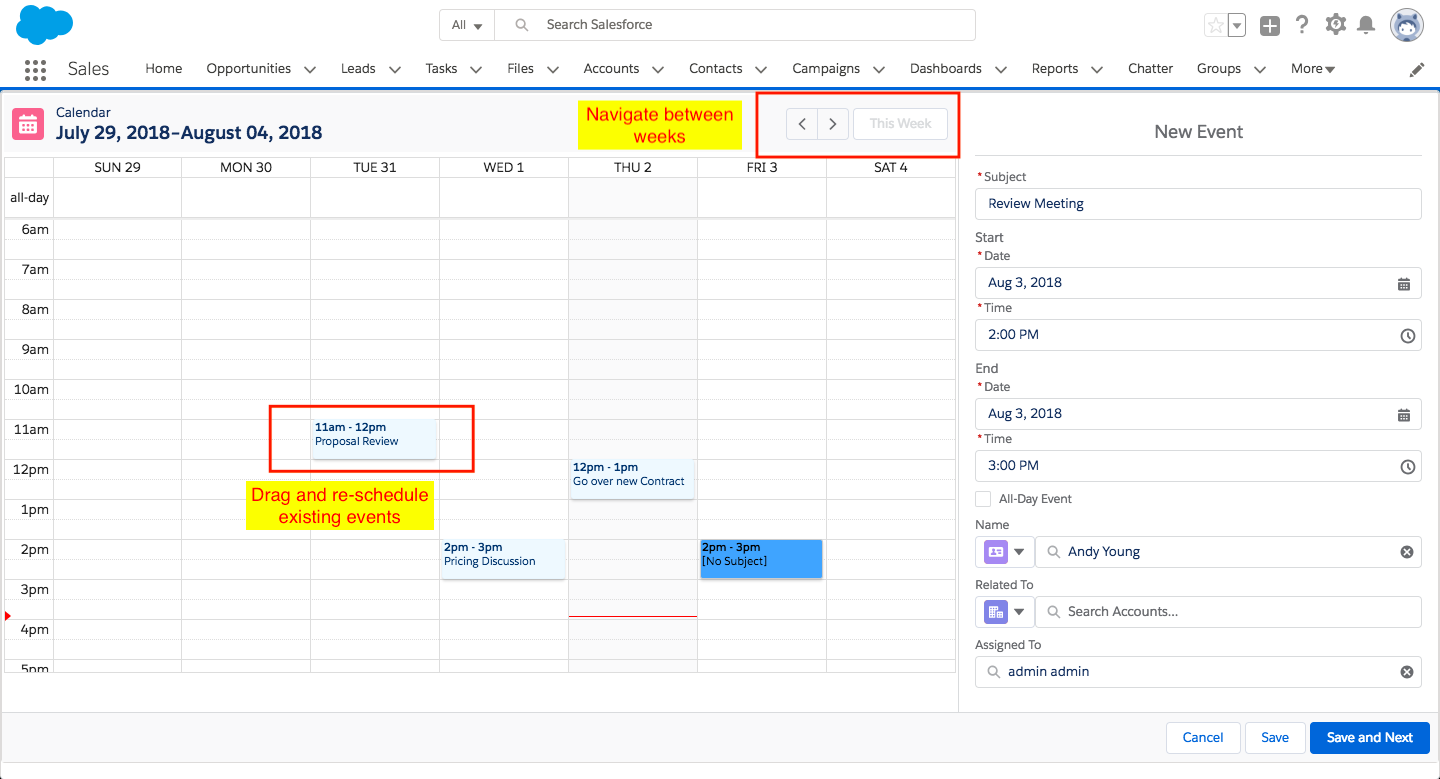Open the Setup gear icon

pyautogui.click(x=1335, y=25)
